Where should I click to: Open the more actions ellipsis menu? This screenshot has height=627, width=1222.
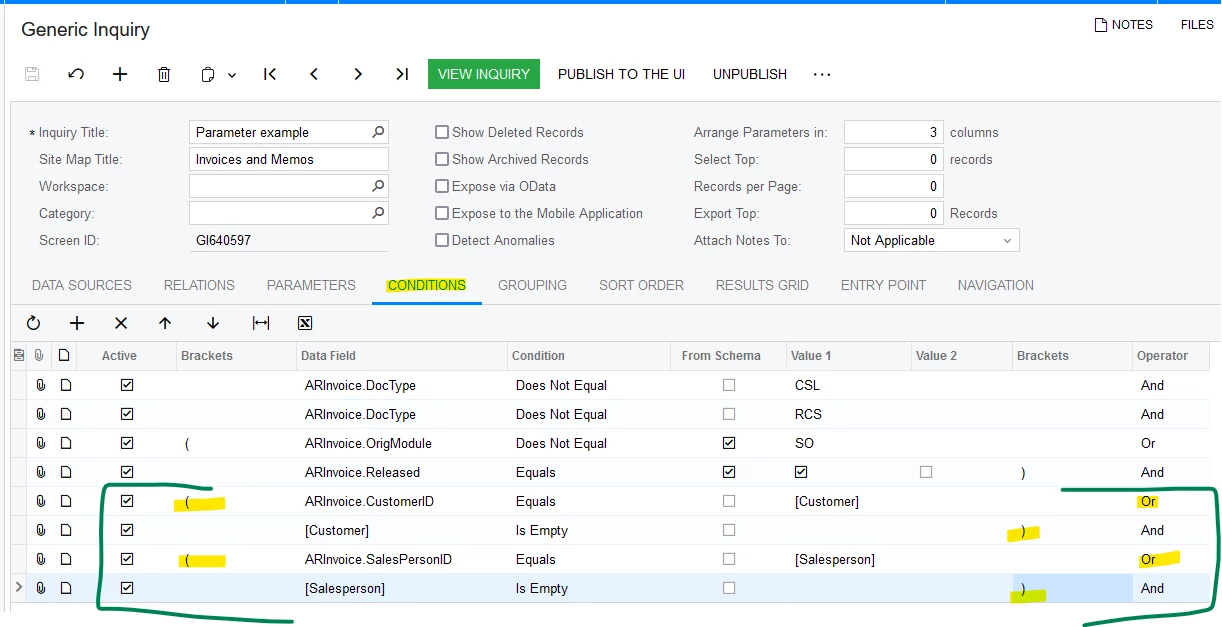click(x=822, y=74)
